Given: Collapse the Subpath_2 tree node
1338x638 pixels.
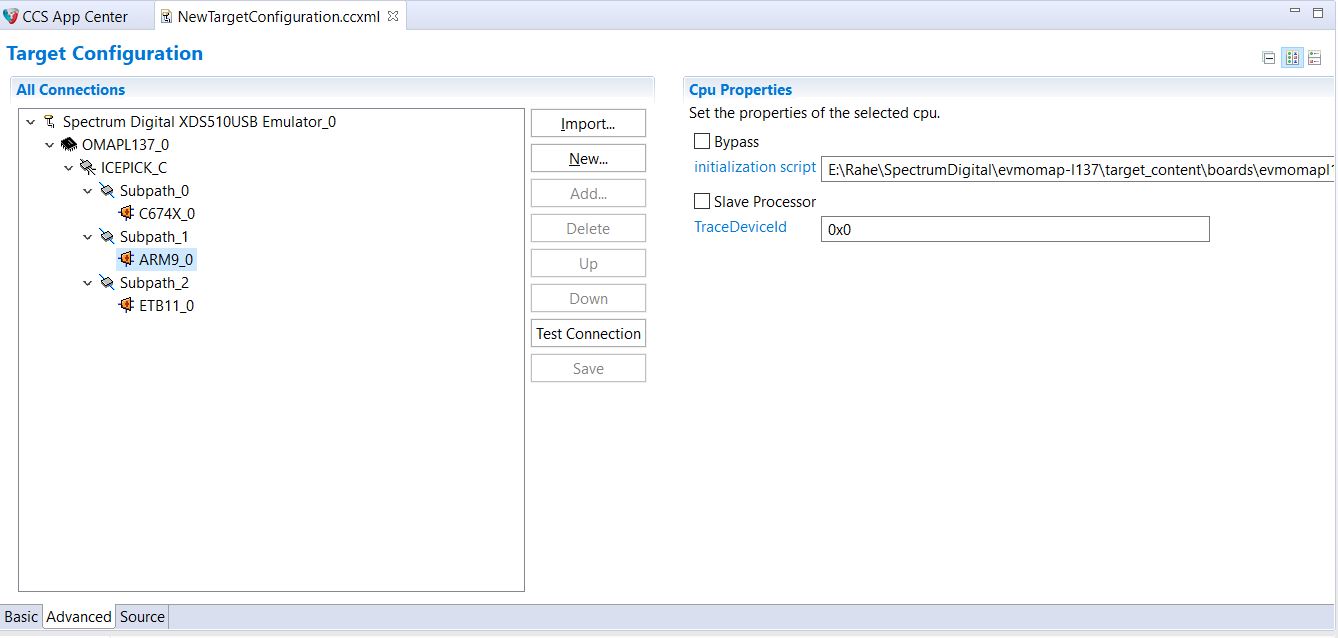Looking at the screenshot, I should pyautogui.click(x=88, y=283).
